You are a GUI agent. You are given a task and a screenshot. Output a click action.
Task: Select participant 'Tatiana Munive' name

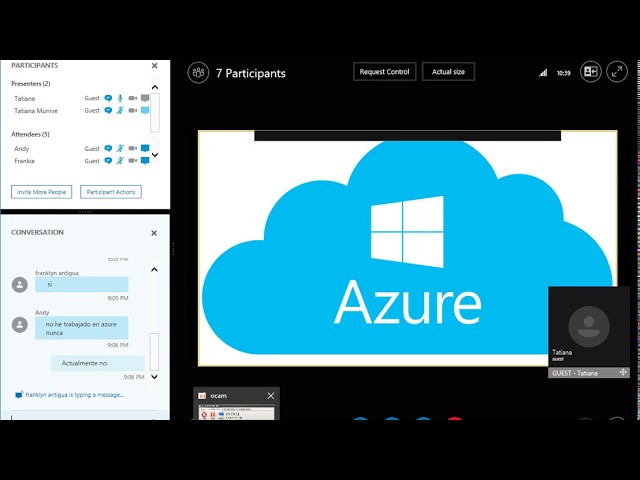click(x=36, y=111)
